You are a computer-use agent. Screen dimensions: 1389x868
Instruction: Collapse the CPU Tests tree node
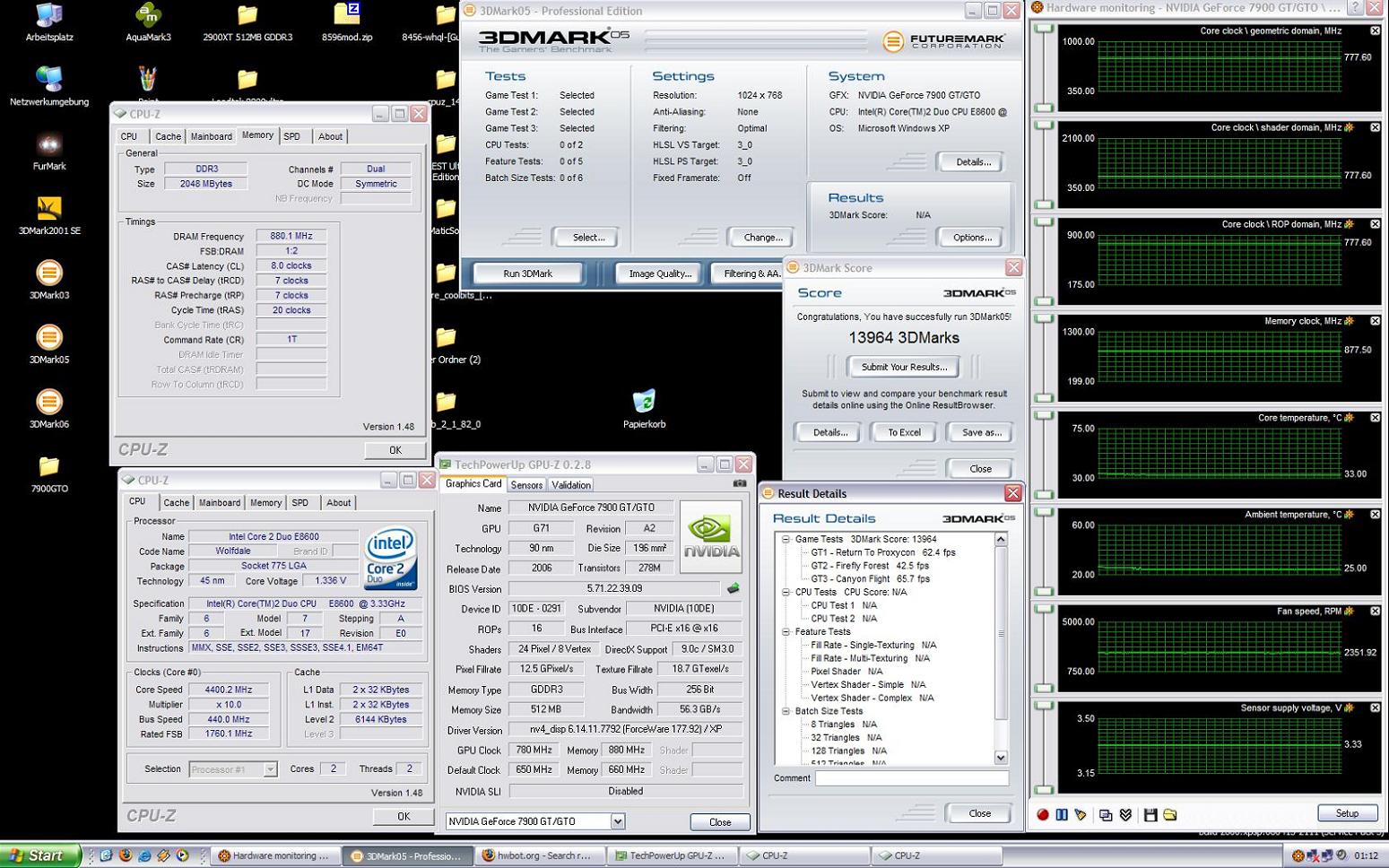tap(786, 592)
